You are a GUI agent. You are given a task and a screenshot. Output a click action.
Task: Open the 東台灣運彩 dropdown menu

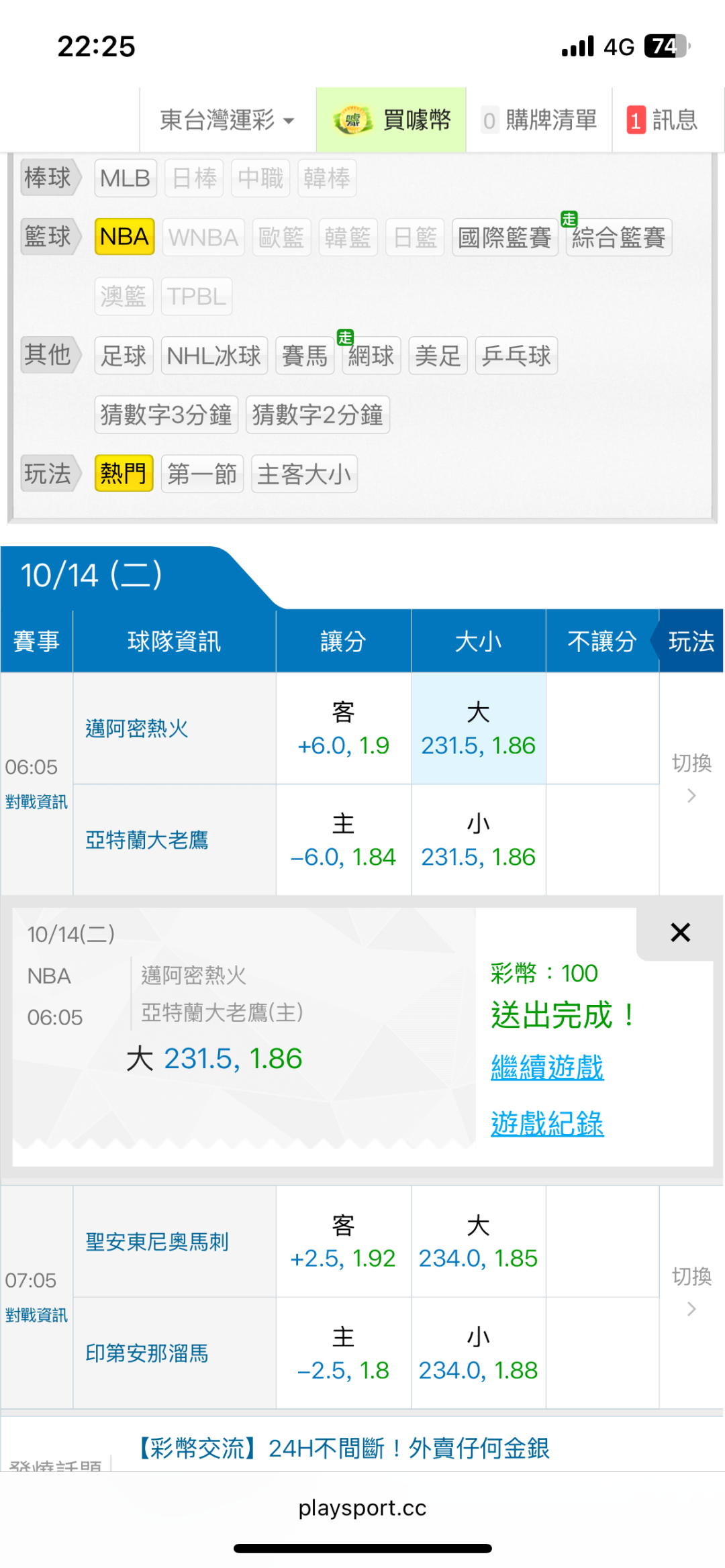click(x=228, y=120)
